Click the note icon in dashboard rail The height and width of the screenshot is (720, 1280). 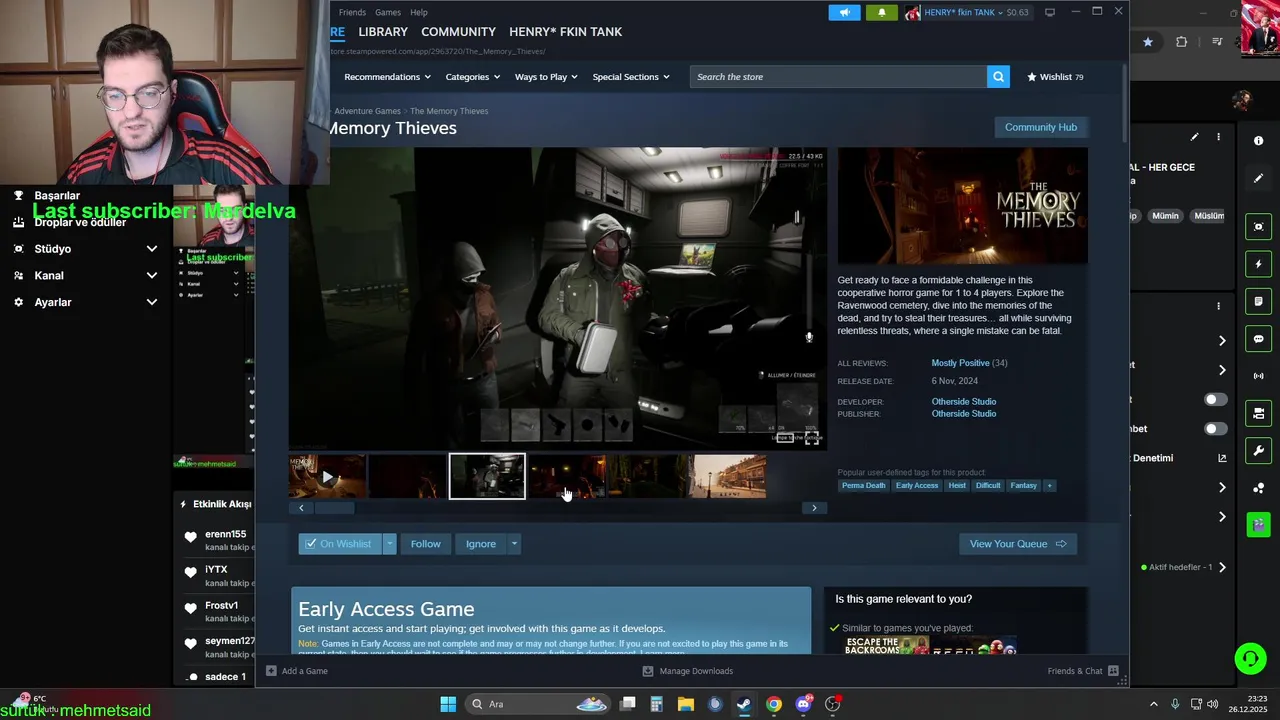(x=1258, y=301)
